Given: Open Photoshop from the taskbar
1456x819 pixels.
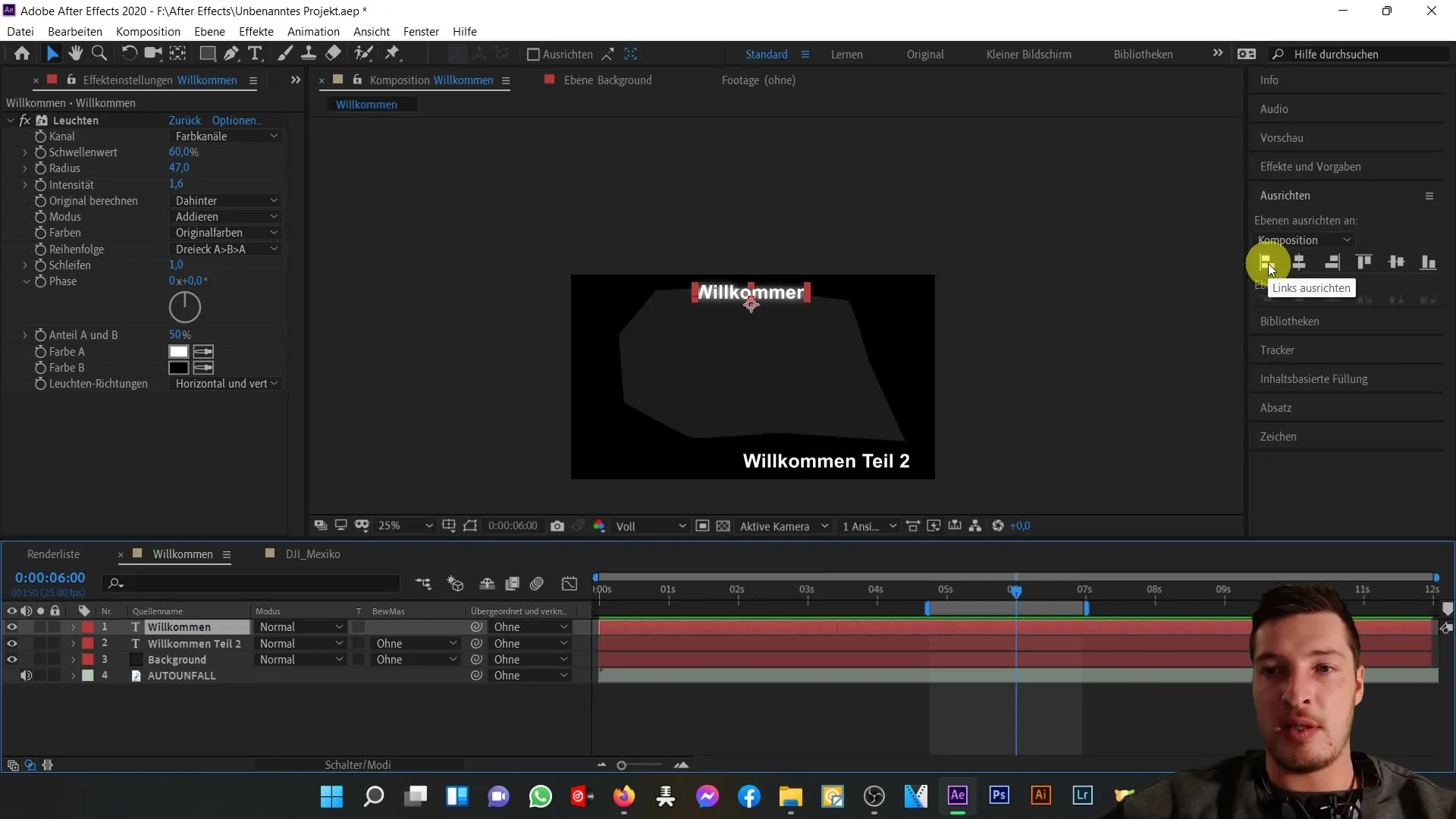Looking at the screenshot, I should [999, 795].
